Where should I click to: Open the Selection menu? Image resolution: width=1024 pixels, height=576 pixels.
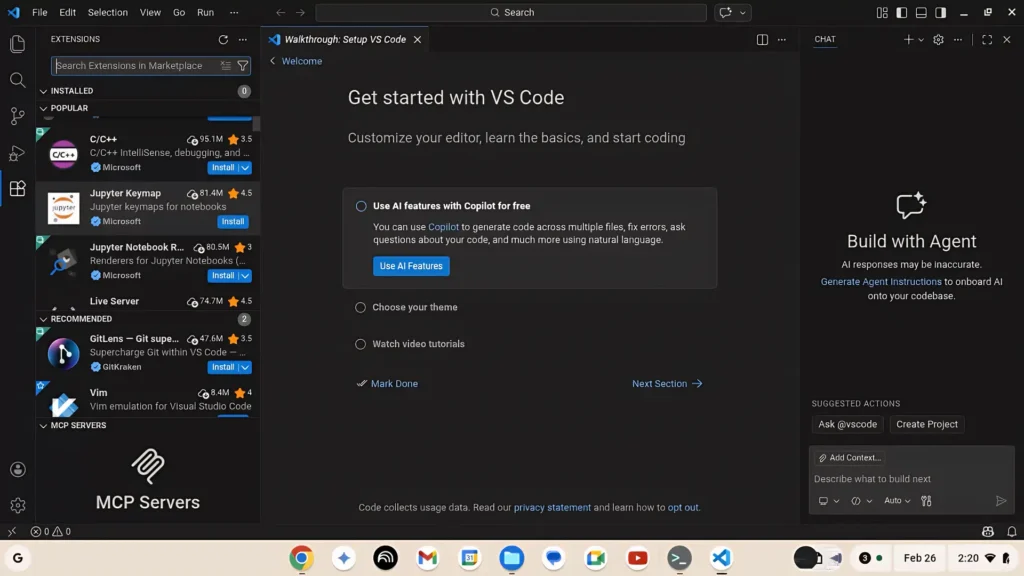108,12
